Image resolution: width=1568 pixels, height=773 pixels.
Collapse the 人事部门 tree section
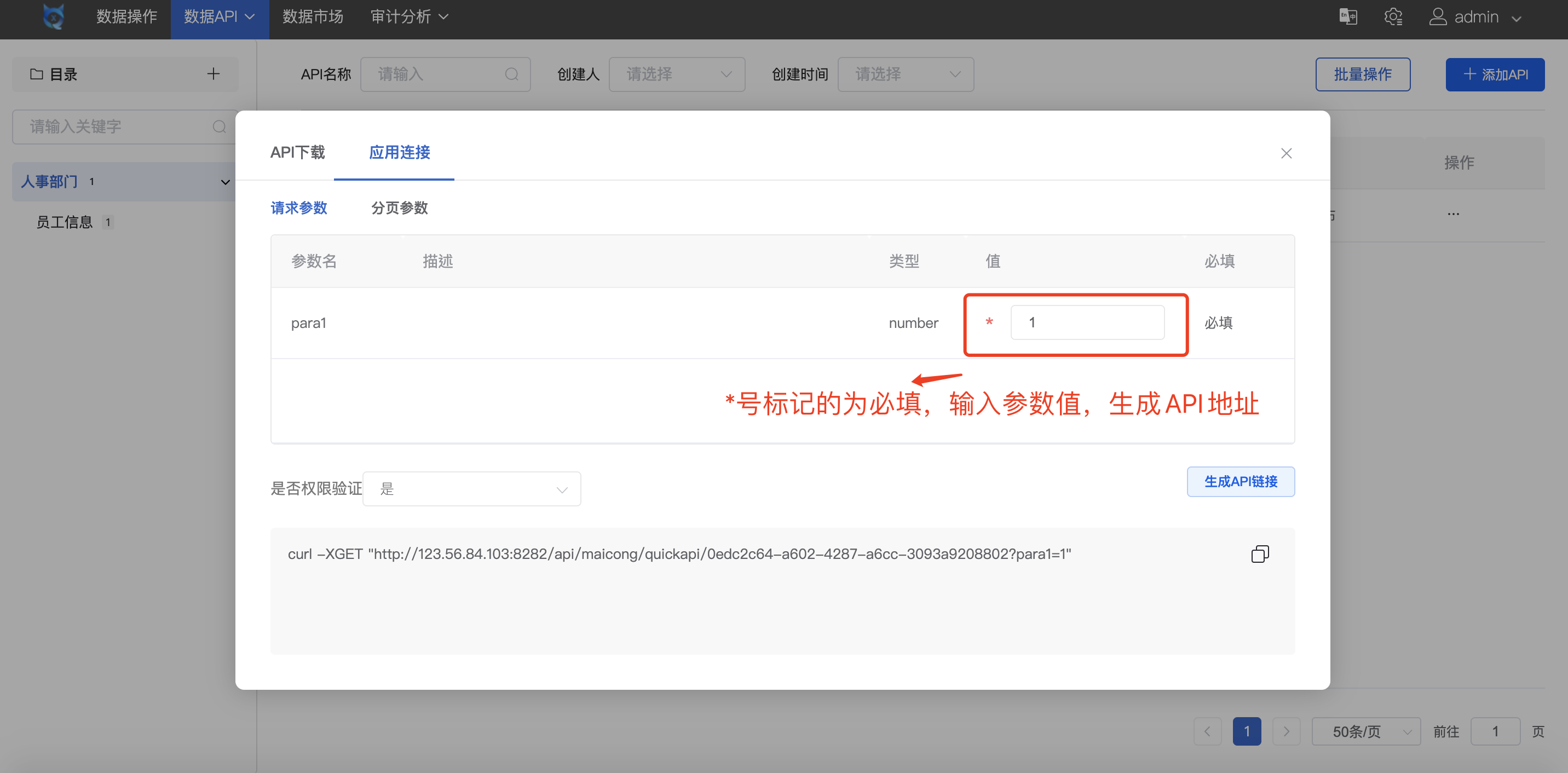(224, 181)
